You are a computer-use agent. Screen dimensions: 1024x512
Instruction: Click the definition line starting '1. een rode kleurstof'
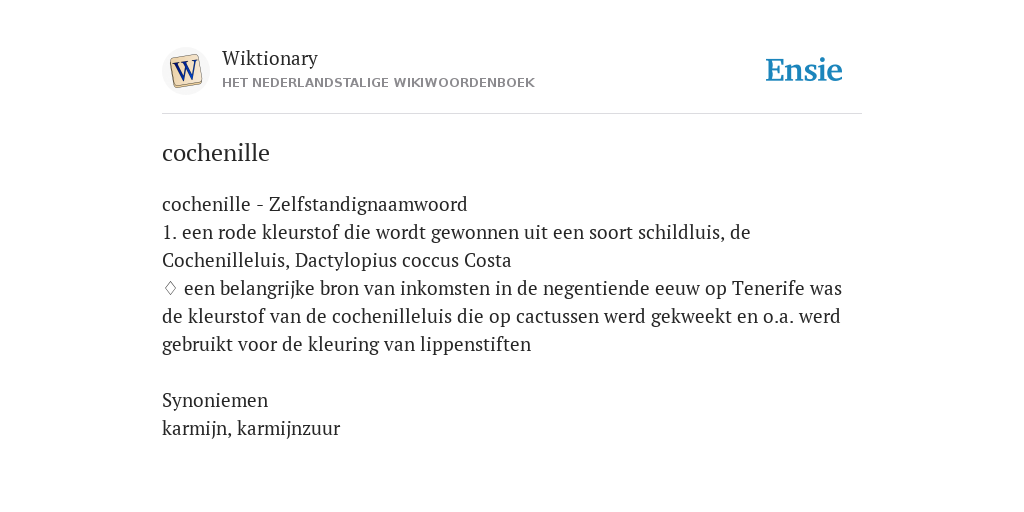tap(456, 232)
